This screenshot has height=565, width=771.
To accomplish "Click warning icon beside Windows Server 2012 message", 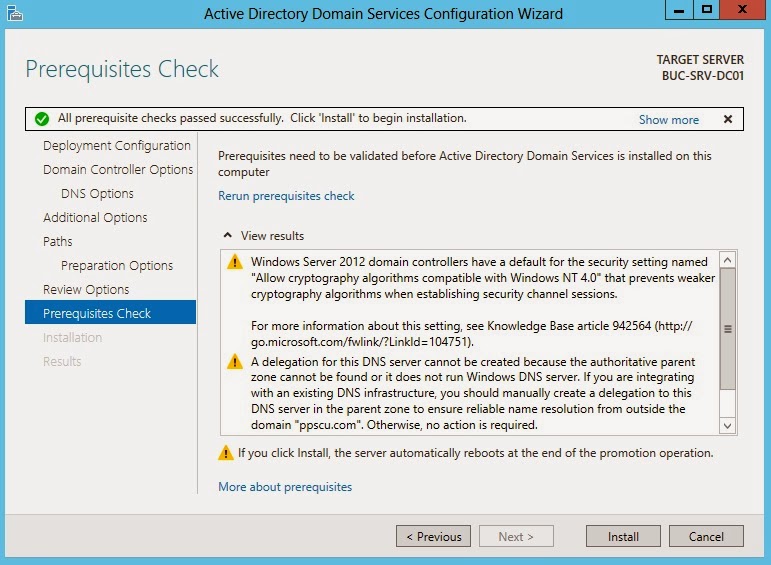I will click(235, 262).
